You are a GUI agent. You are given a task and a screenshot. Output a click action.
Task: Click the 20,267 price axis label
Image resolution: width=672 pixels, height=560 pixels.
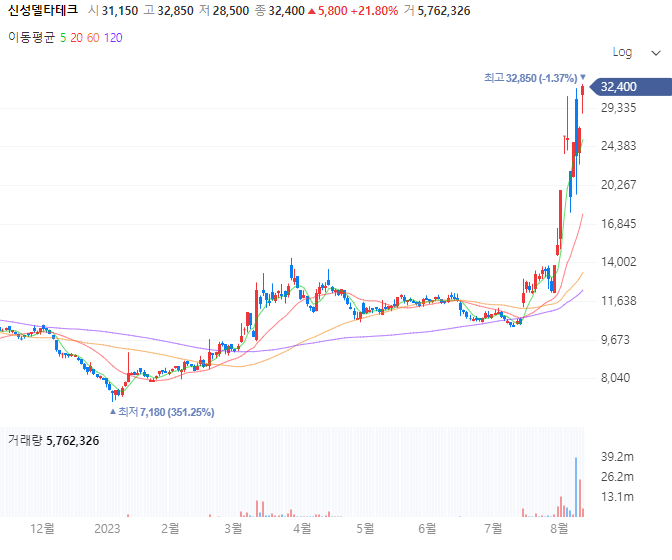point(618,185)
